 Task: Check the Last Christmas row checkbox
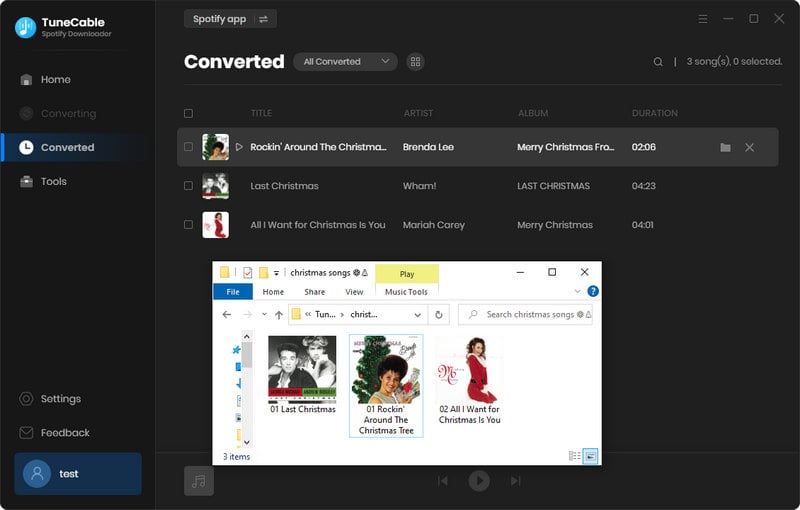(188, 186)
